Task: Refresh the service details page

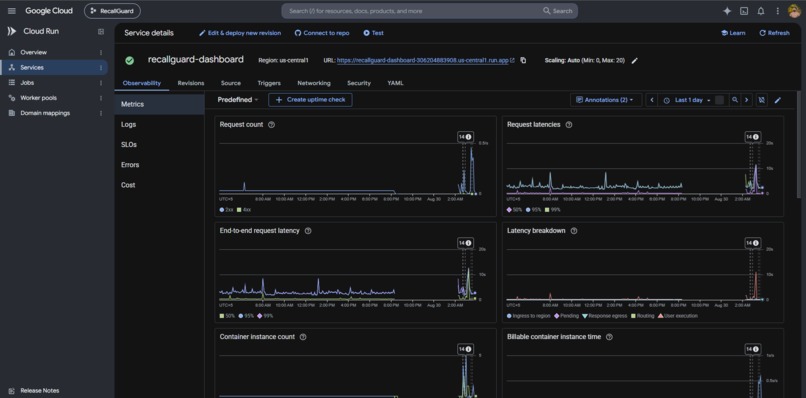Action: pos(774,33)
